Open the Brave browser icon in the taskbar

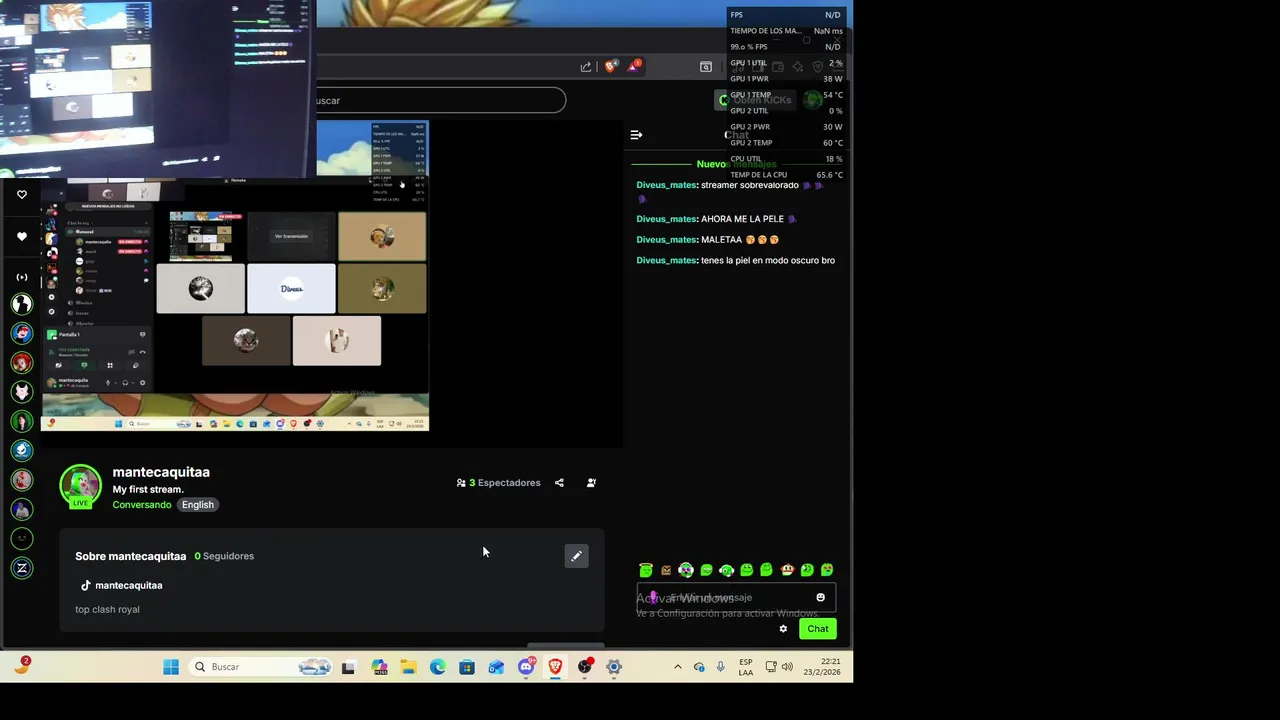click(x=555, y=667)
